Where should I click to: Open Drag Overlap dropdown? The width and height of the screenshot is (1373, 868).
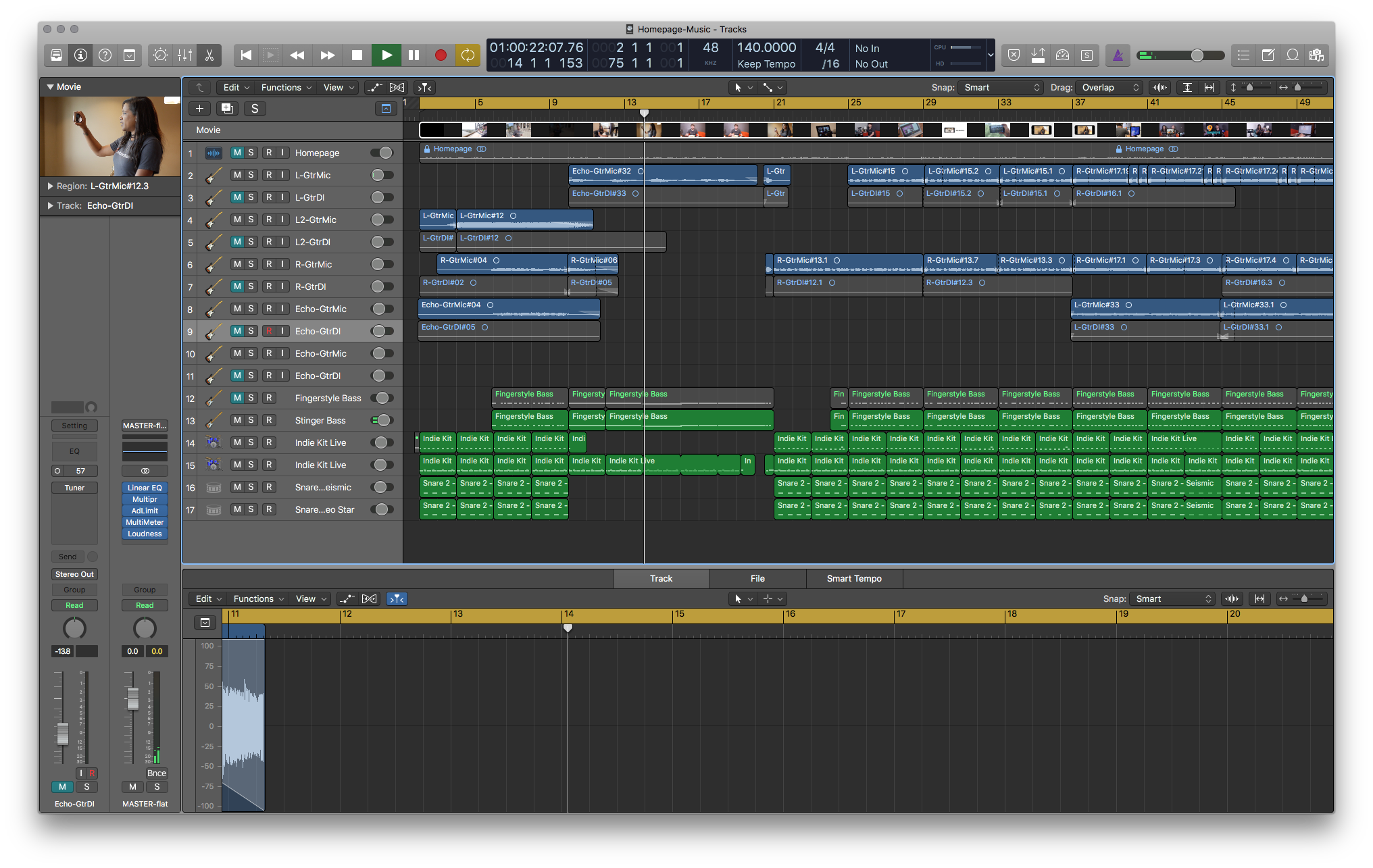point(1110,88)
